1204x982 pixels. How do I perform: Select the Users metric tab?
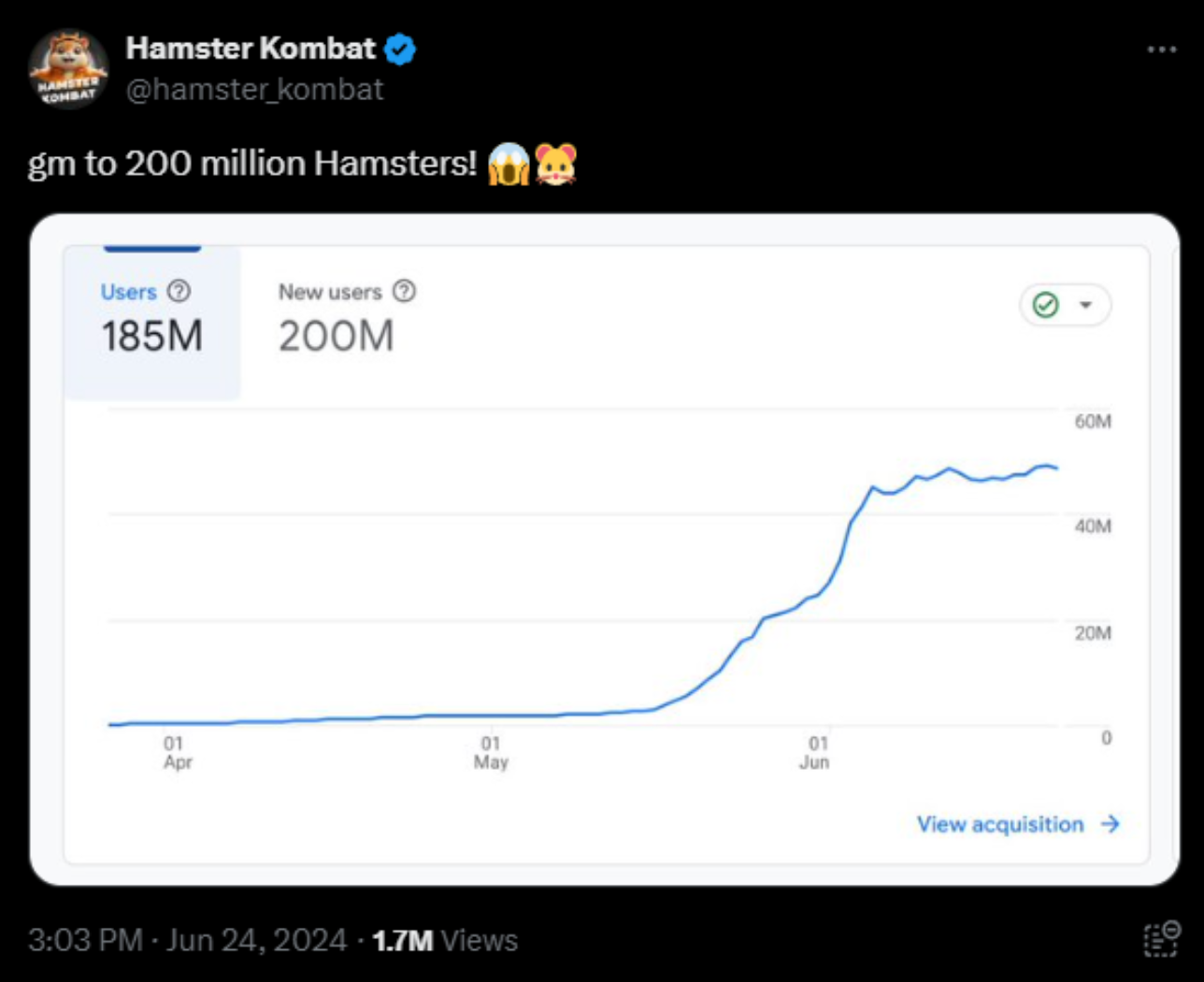pos(152,323)
